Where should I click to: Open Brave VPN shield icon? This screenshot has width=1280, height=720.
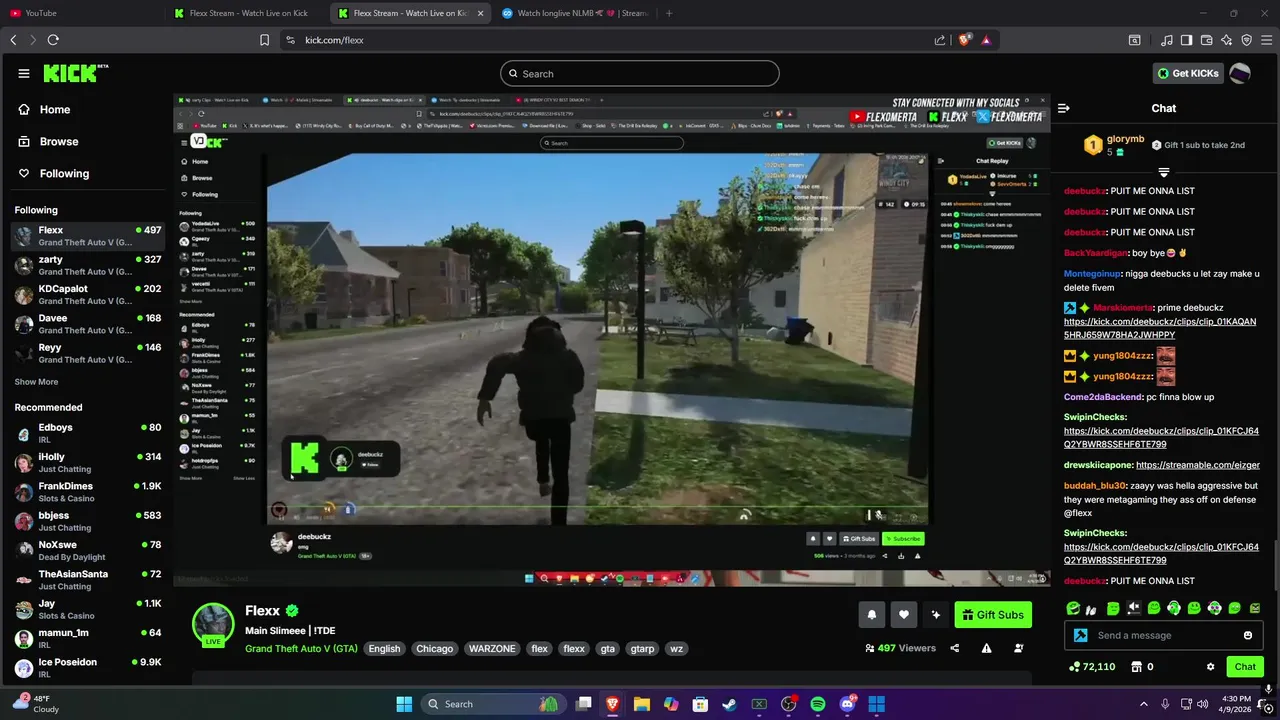point(1246,40)
